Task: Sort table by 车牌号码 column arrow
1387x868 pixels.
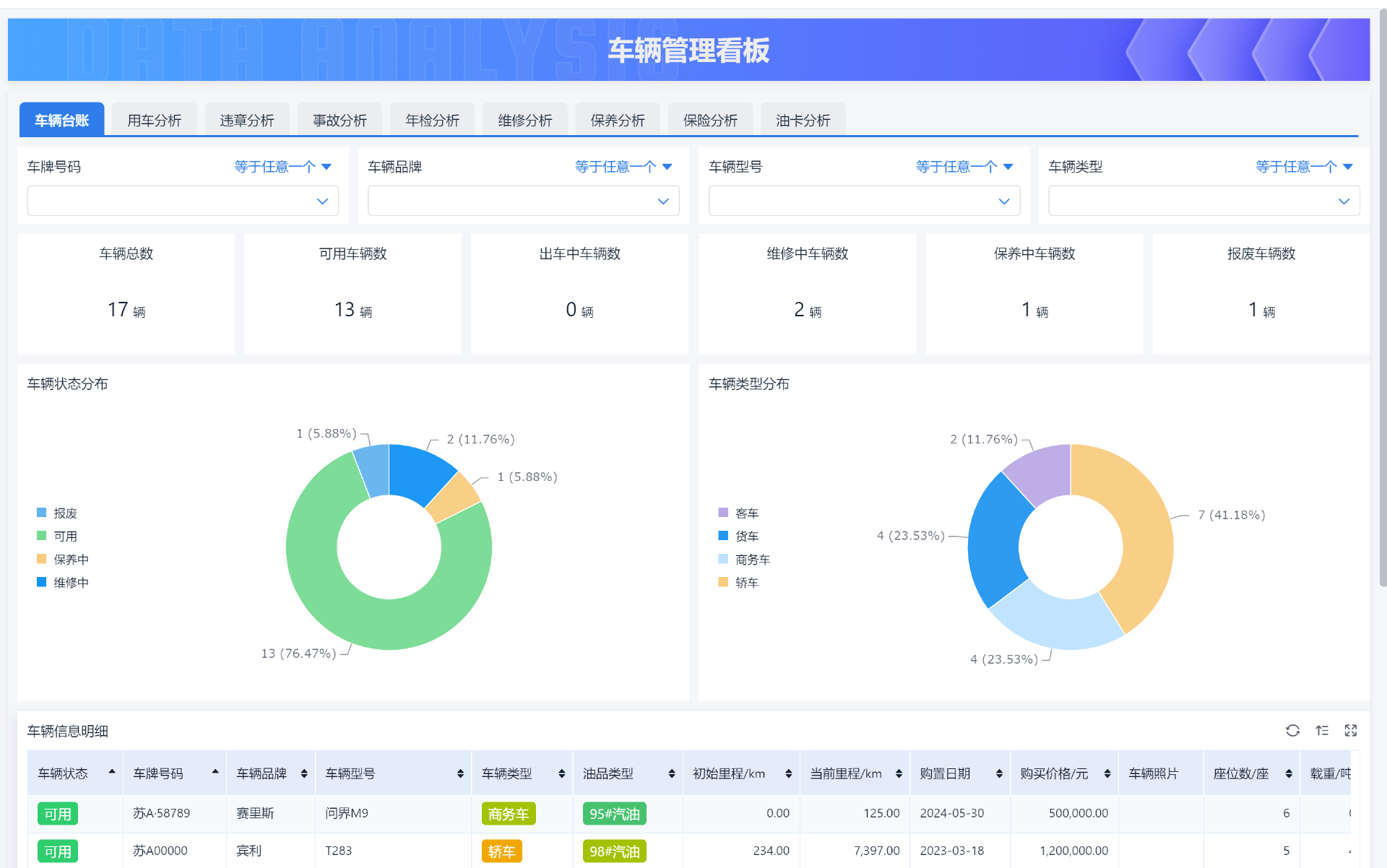Action: tap(215, 772)
